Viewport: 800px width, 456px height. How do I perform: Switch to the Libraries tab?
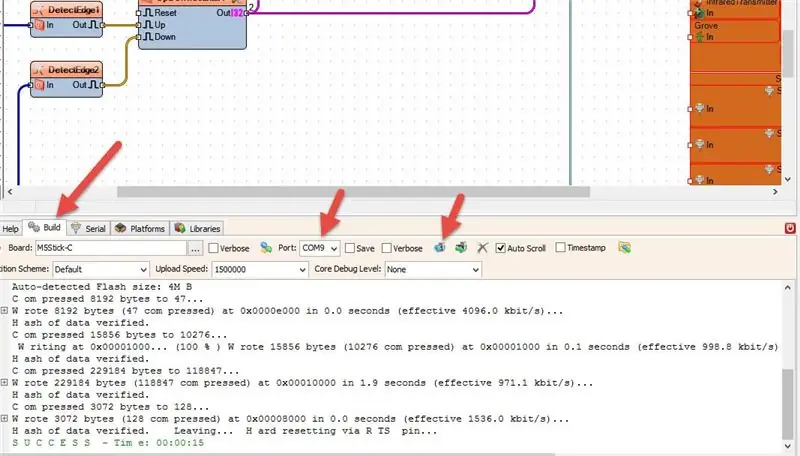click(x=197, y=229)
